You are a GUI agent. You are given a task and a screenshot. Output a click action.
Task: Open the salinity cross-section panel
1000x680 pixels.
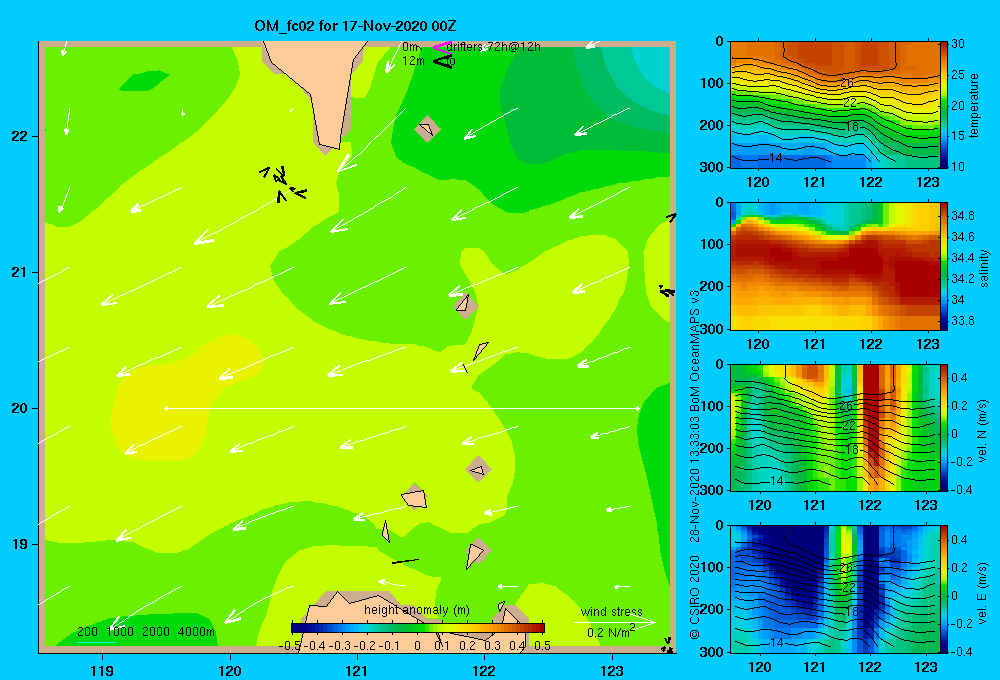[834, 266]
